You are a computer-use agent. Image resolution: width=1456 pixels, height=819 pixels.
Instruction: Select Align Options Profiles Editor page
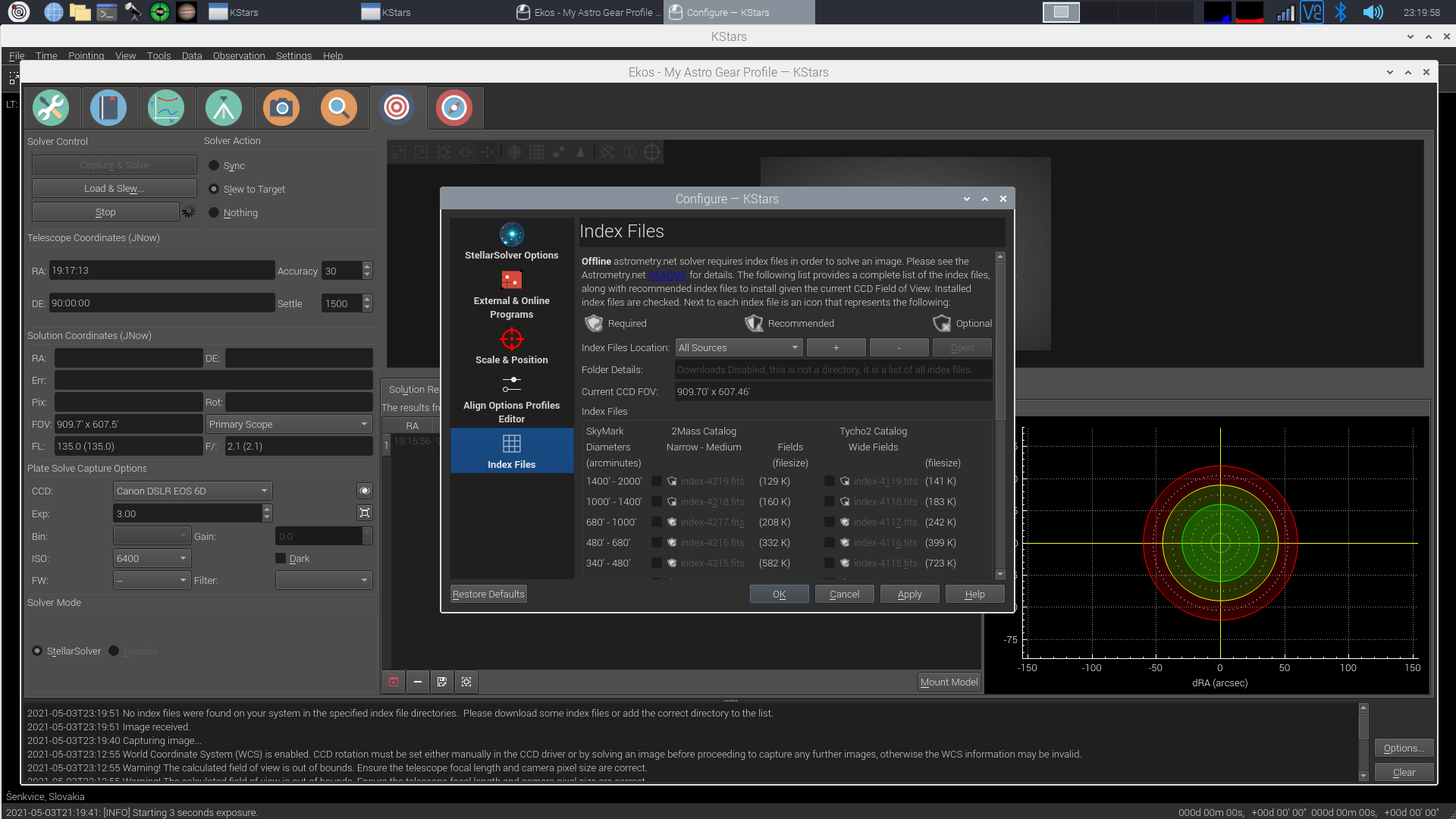tap(512, 399)
